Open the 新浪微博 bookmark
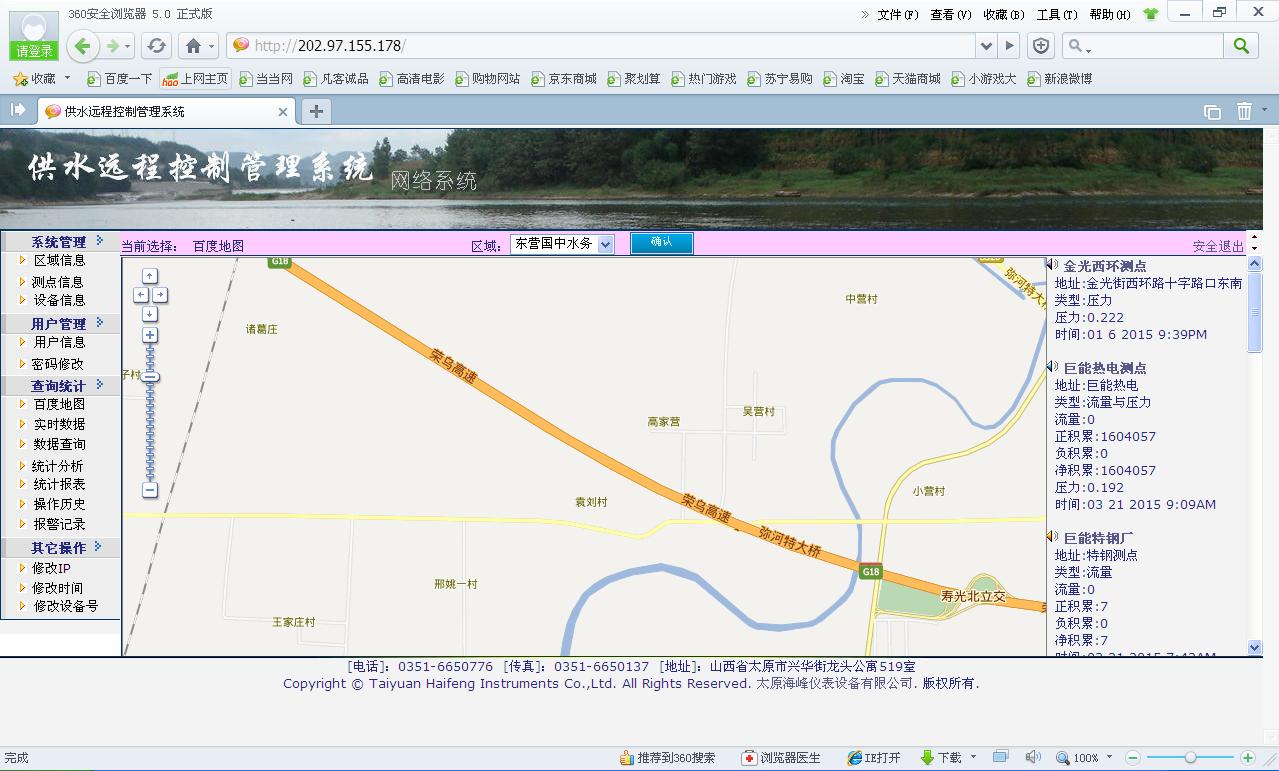Screen dimensions: 1279x771 pyautogui.click(x=1059, y=78)
